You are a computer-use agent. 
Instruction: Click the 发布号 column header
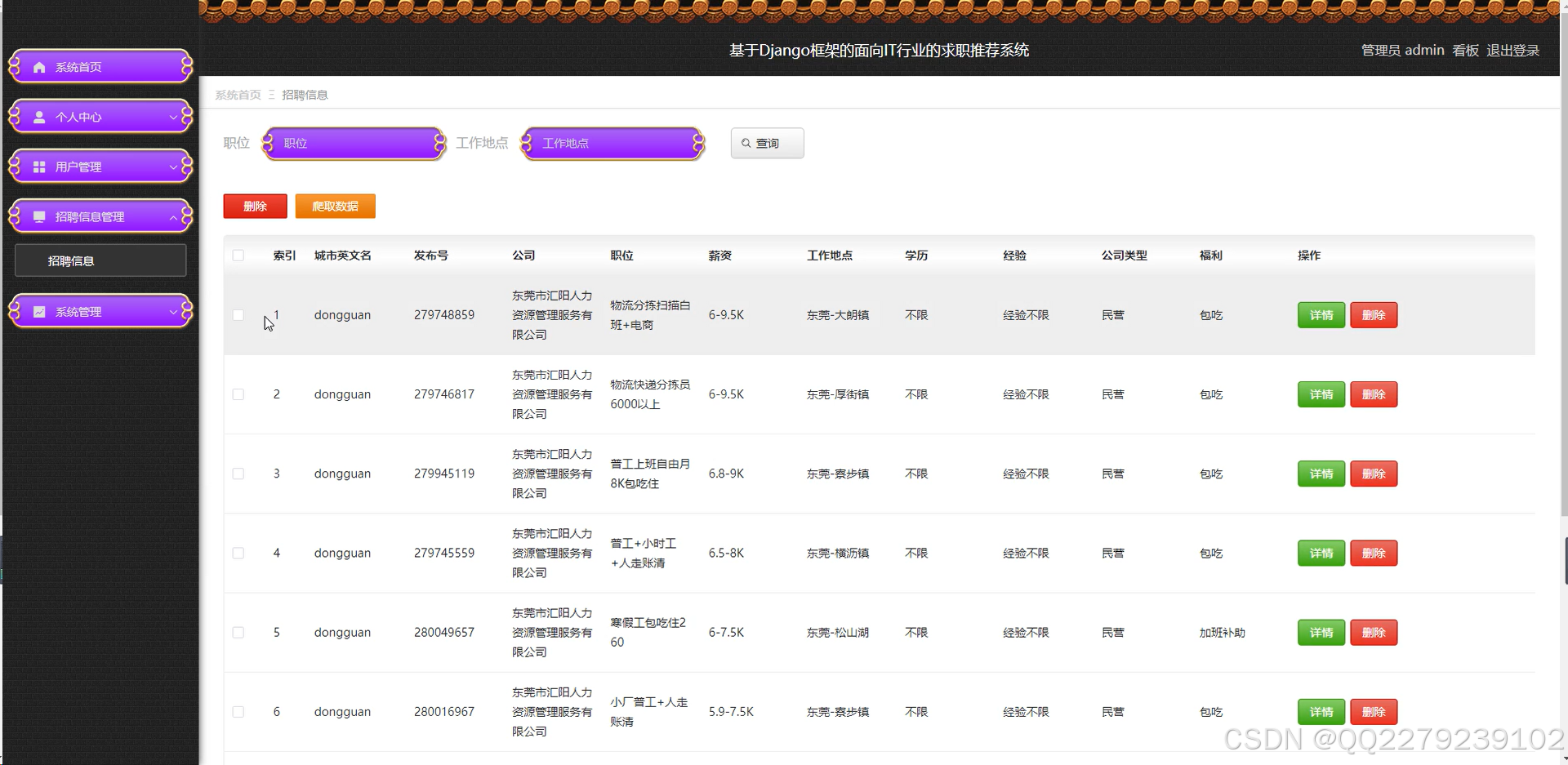point(430,256)
